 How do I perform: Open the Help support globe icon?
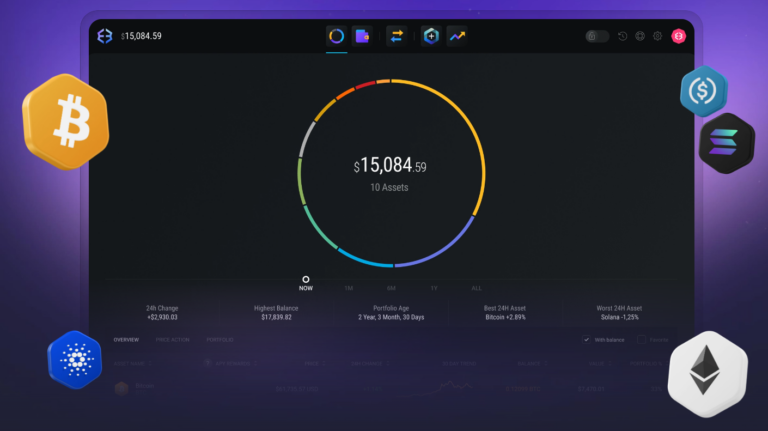click(x=640, y=36)
